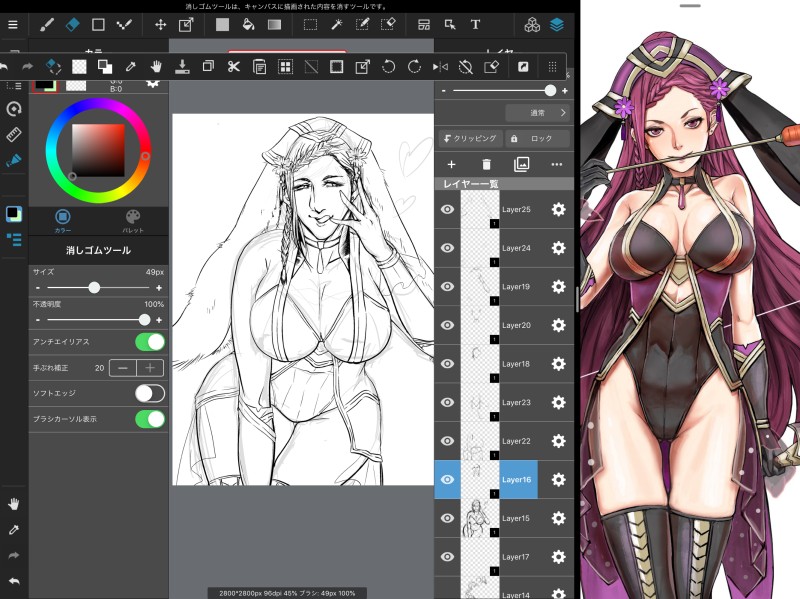
Task: Add a new layer with plus icon
Action: (451, 164)
